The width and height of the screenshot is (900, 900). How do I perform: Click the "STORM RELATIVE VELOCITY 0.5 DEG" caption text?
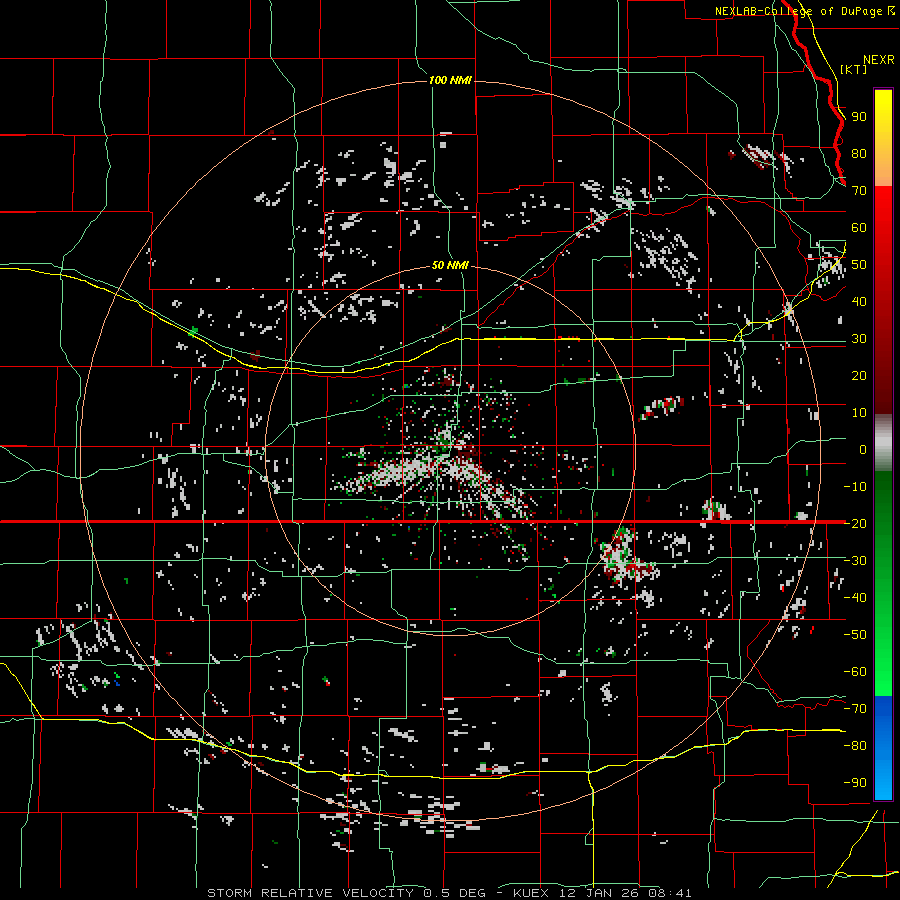coord(346,893)
